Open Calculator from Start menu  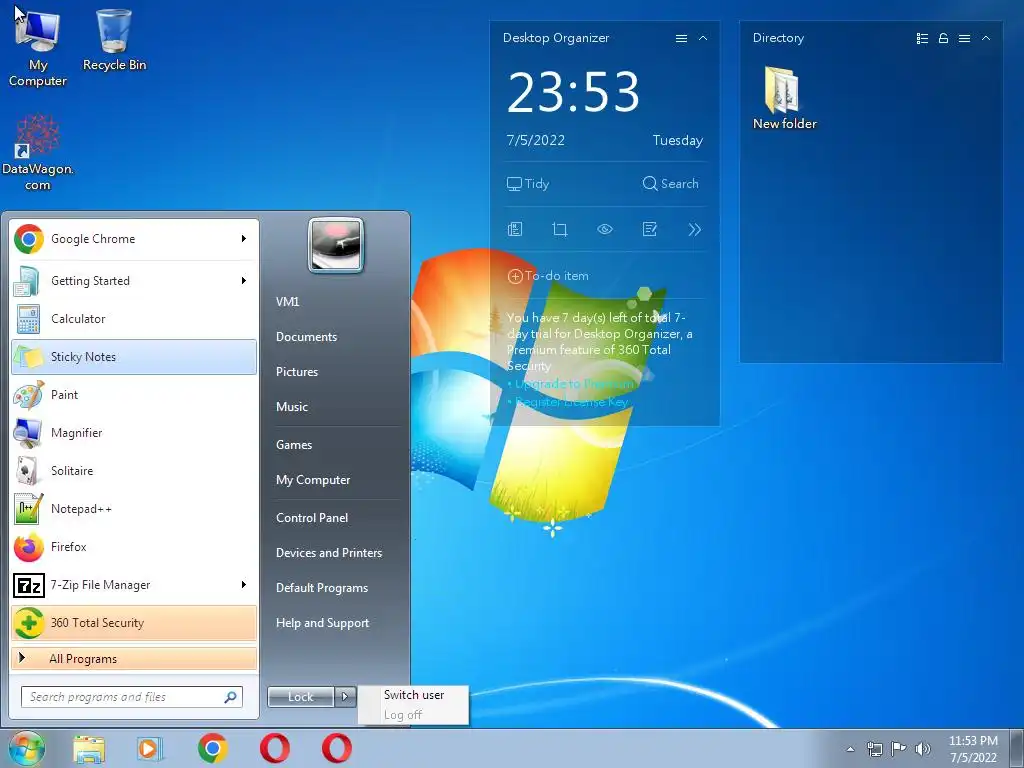point(134,319)
